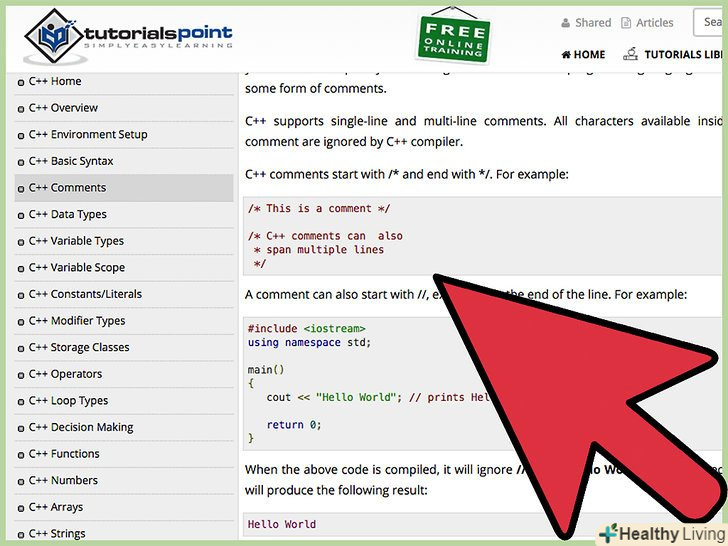
Task: Click the bullet icon beside C++ Home
Action: [21, 83]
